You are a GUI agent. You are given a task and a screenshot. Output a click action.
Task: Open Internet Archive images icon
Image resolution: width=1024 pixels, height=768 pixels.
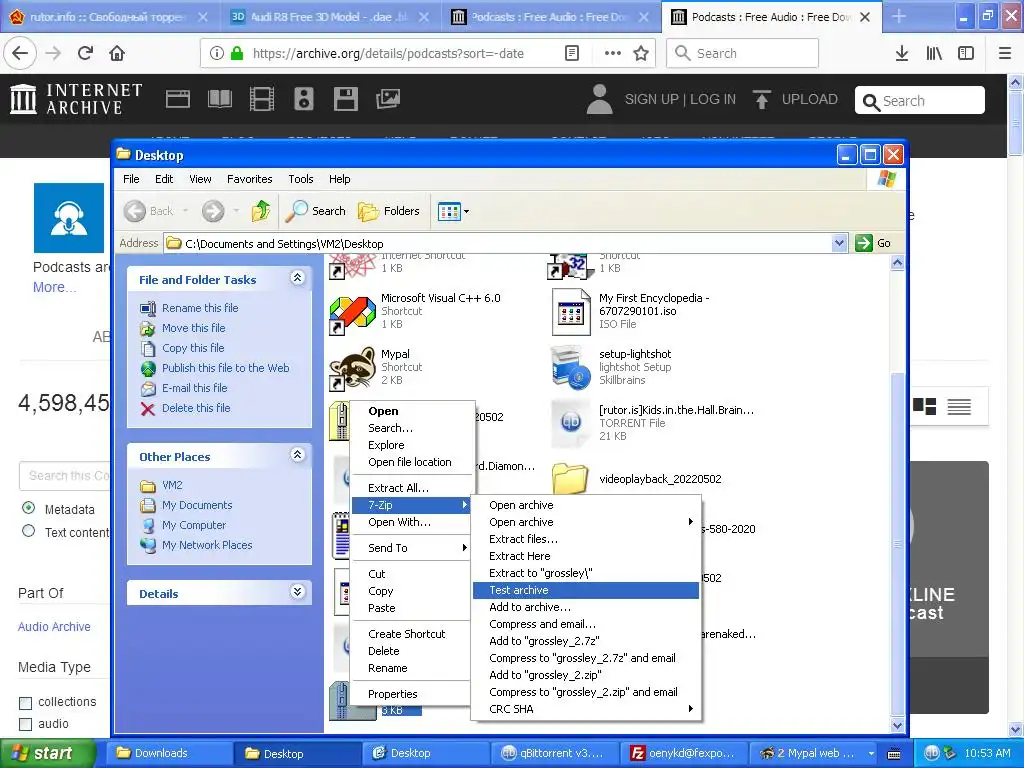coord(388,99)
